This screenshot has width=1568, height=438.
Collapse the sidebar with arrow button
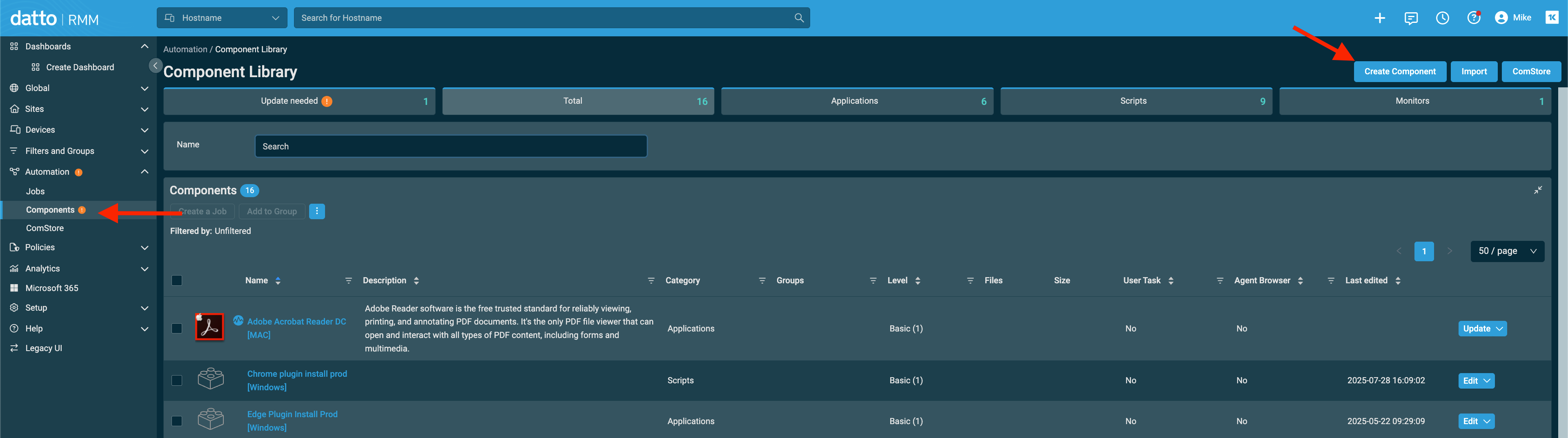click(155, 66)
